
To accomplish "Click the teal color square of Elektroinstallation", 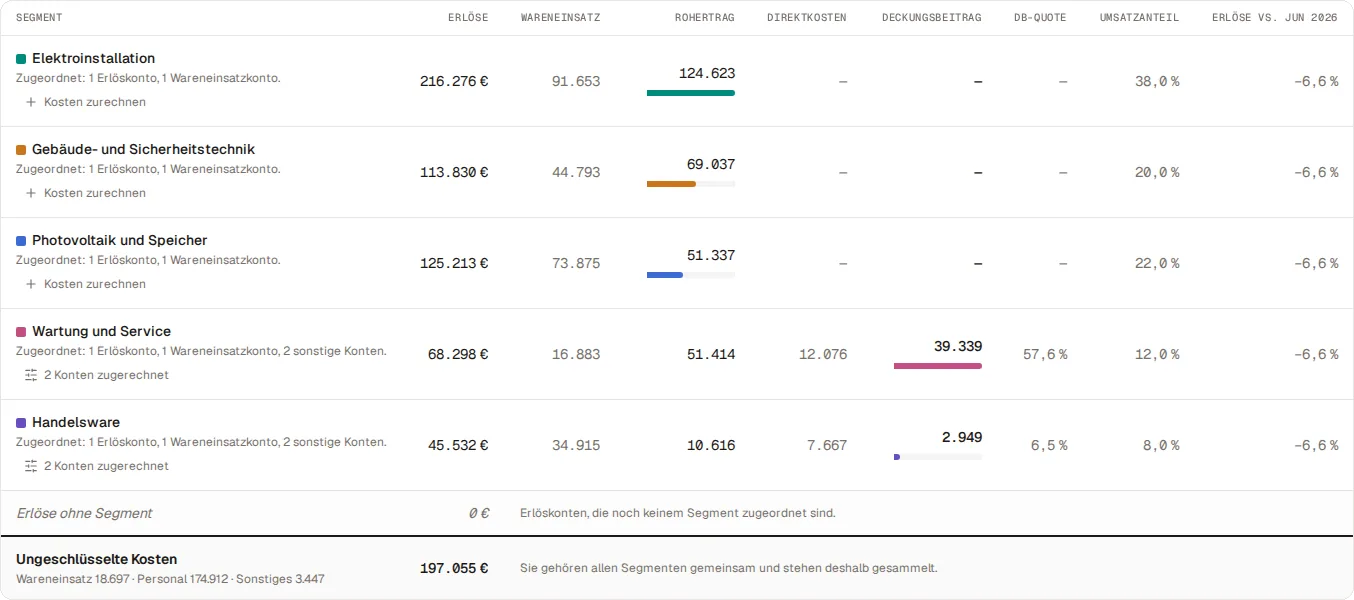I will point(21,59).
